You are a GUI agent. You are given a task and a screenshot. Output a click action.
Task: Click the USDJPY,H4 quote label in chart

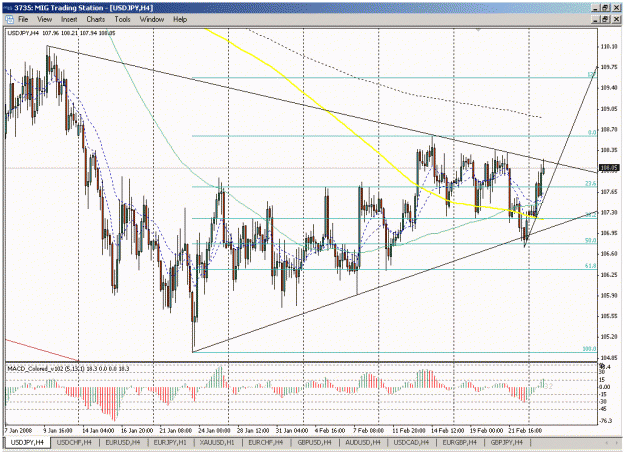pos(61,33)
